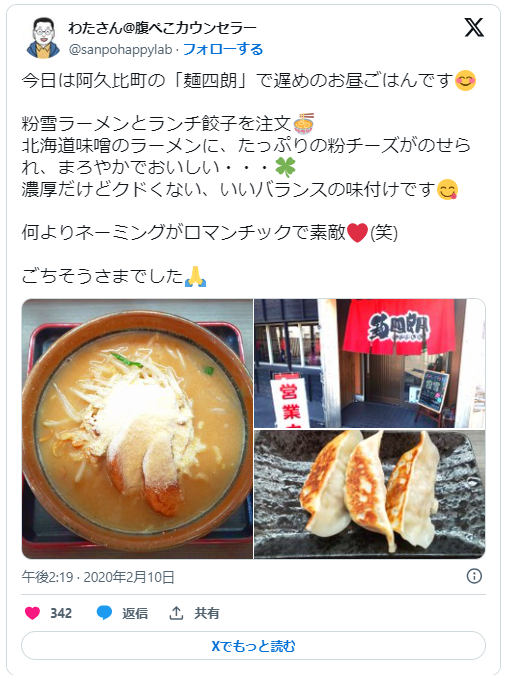This screenshot has height=686, width=507.
Task: Click the 342 likes count
Action: coord(61,613)
